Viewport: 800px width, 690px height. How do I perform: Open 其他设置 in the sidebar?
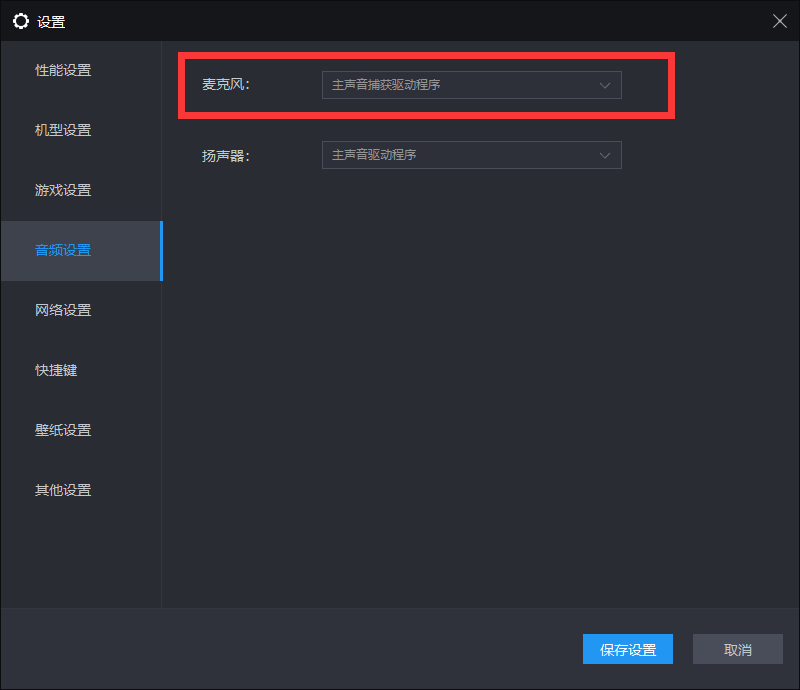pyautogui.click(x=63, y=490)
